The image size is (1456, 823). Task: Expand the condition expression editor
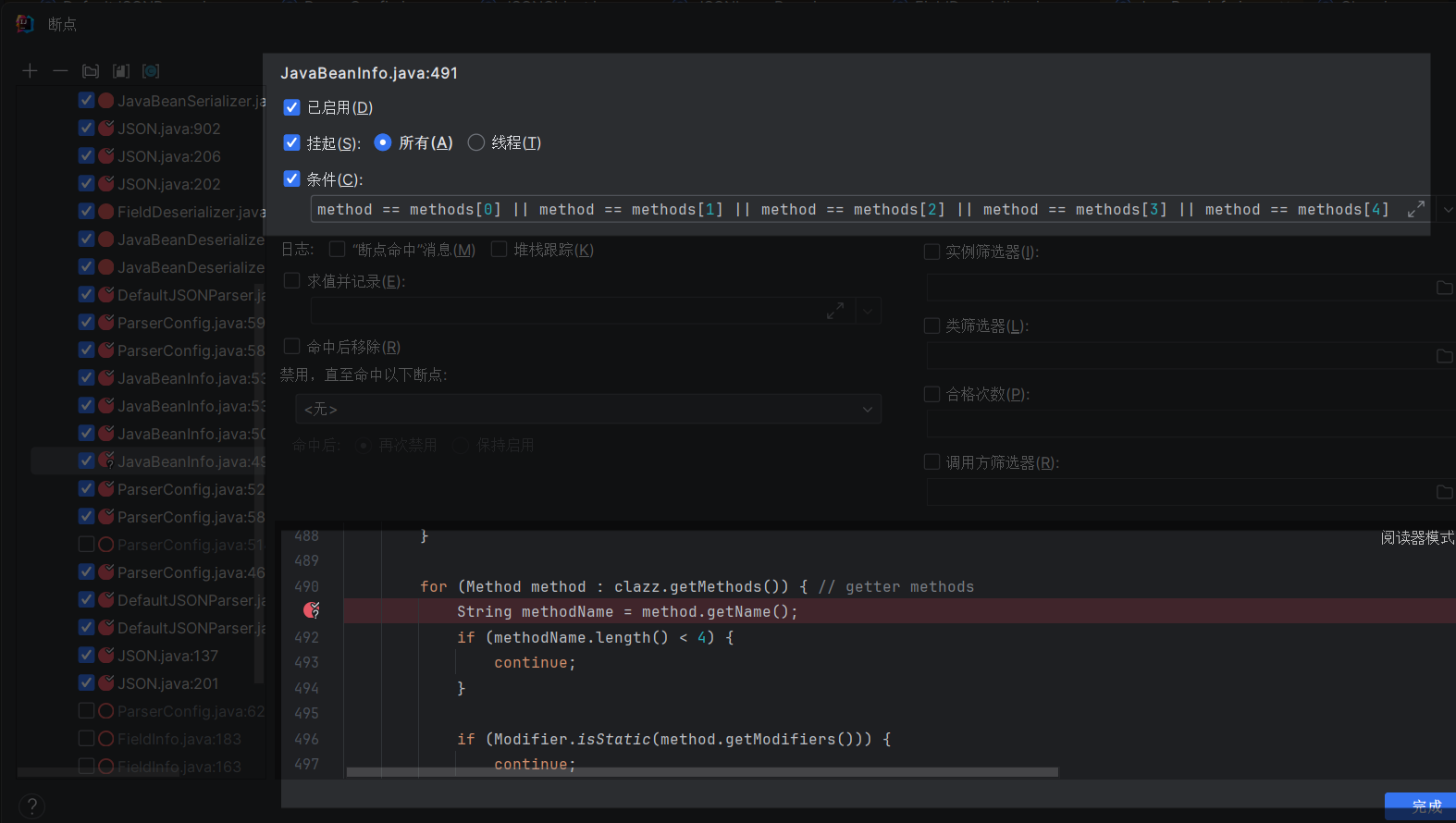click(x=1415, y=210)
